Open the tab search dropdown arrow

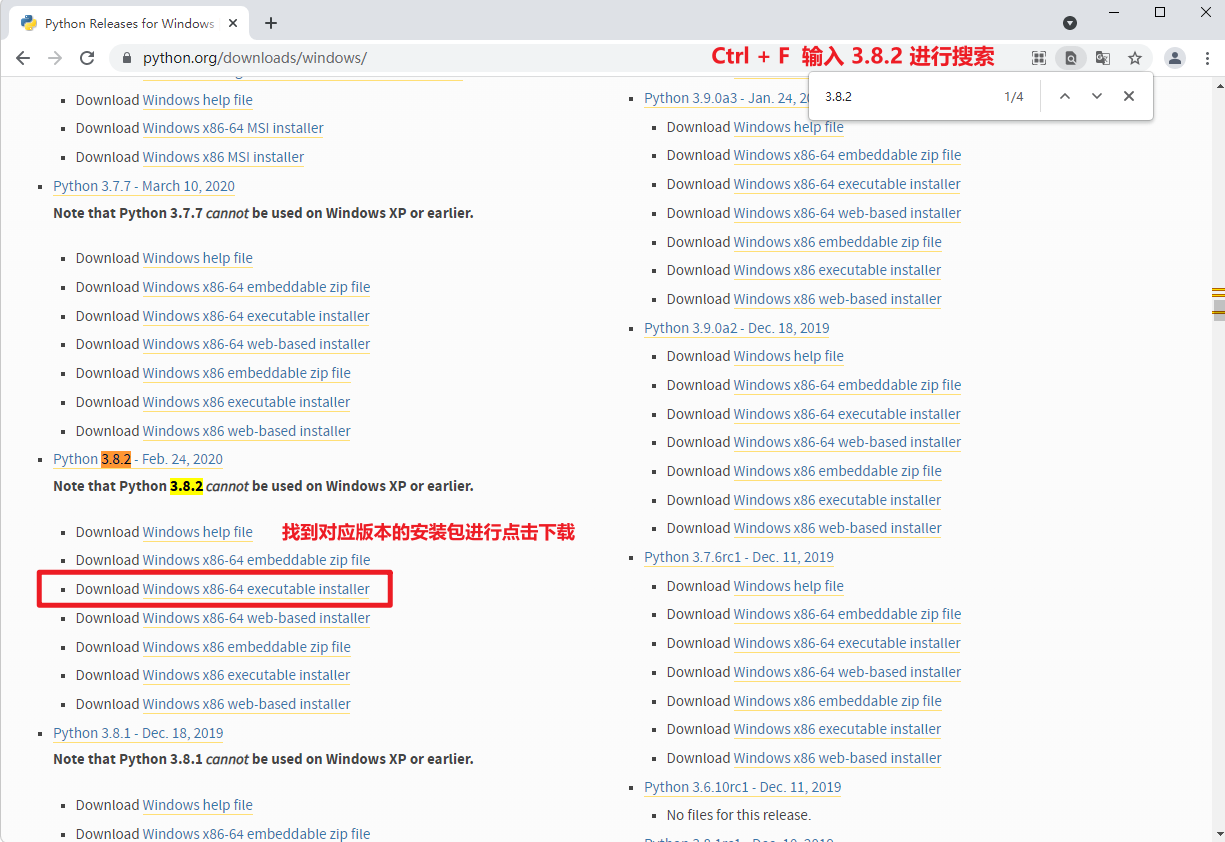tap(1069, 23)
